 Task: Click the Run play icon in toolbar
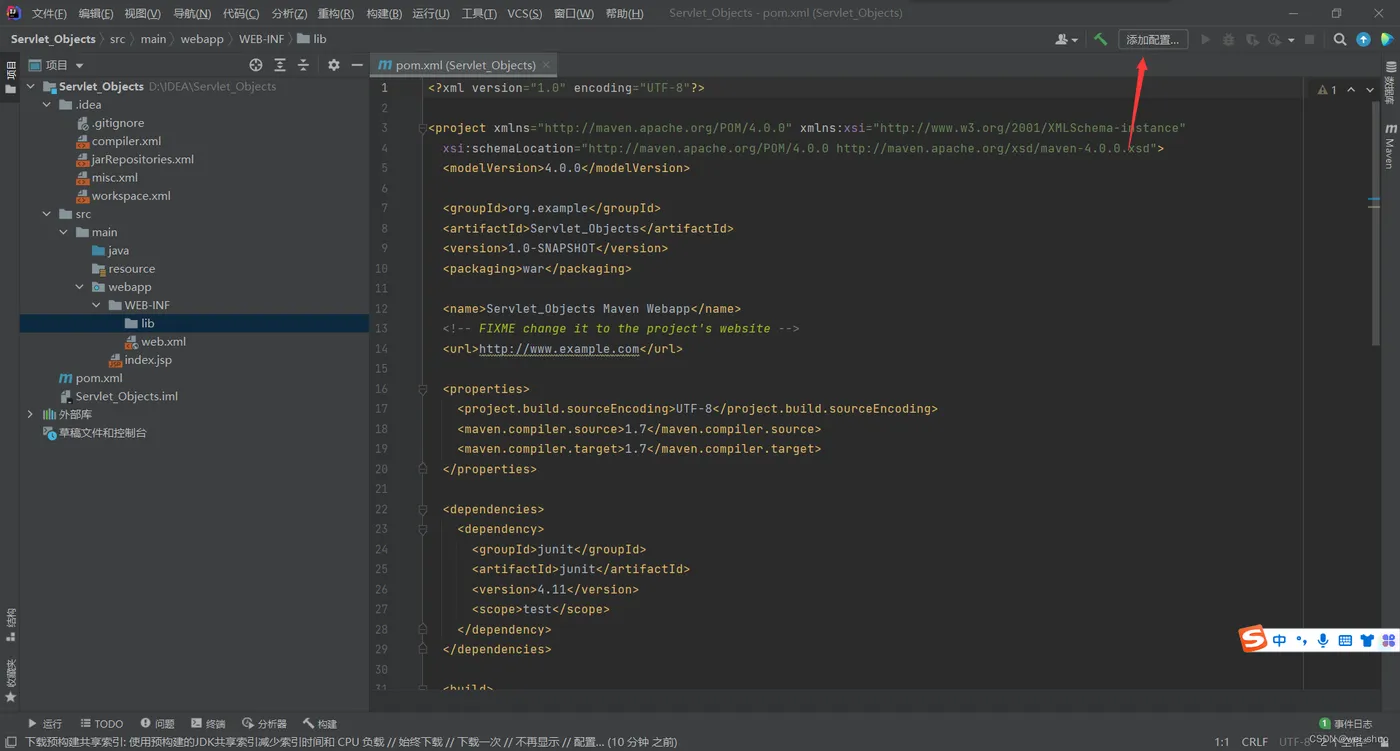coord(1205,39)
